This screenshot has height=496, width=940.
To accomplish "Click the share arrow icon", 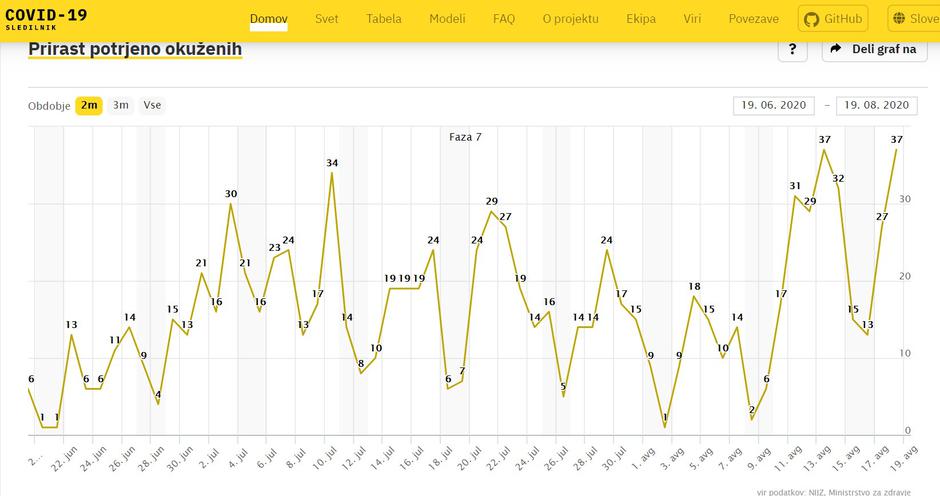I will click(x=836, y=49).
